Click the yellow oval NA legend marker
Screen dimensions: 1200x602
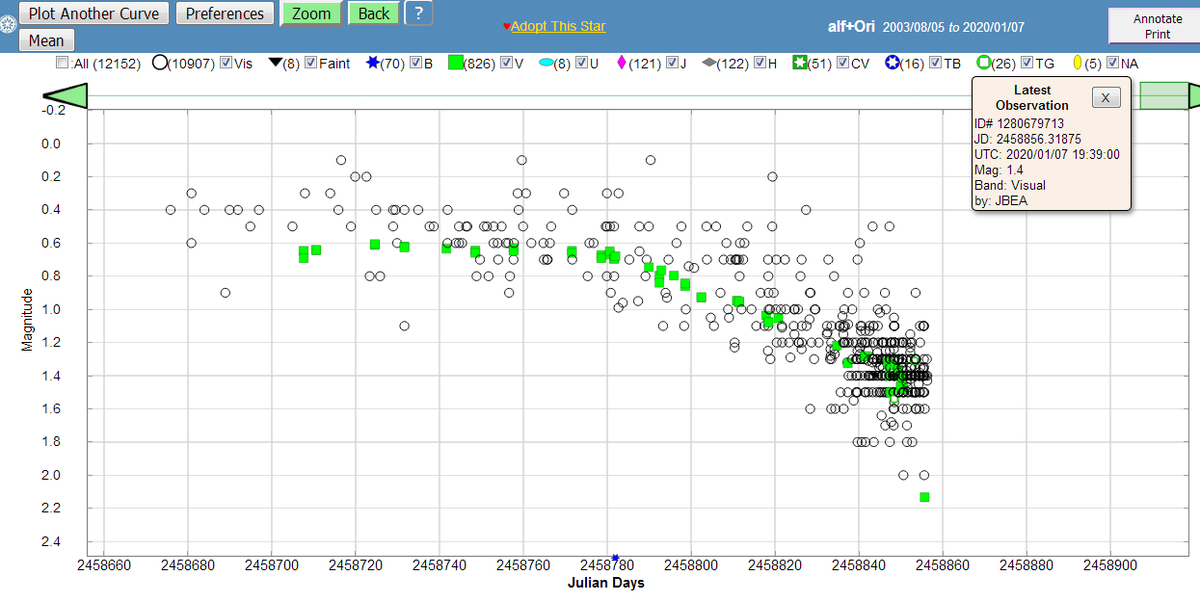[x=1079, y=64]
